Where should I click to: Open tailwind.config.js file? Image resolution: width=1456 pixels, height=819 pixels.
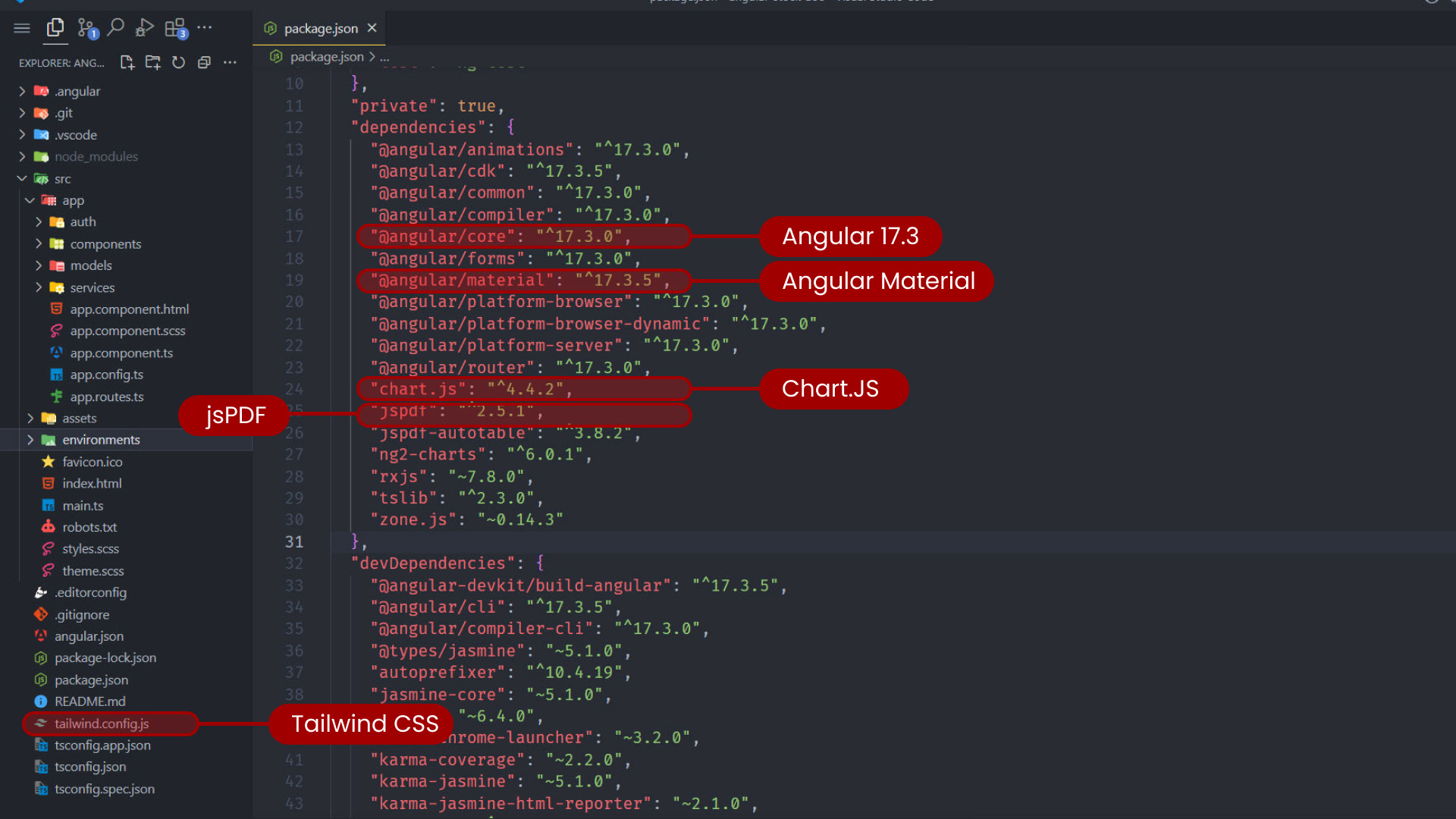click(x=102, y=723)
